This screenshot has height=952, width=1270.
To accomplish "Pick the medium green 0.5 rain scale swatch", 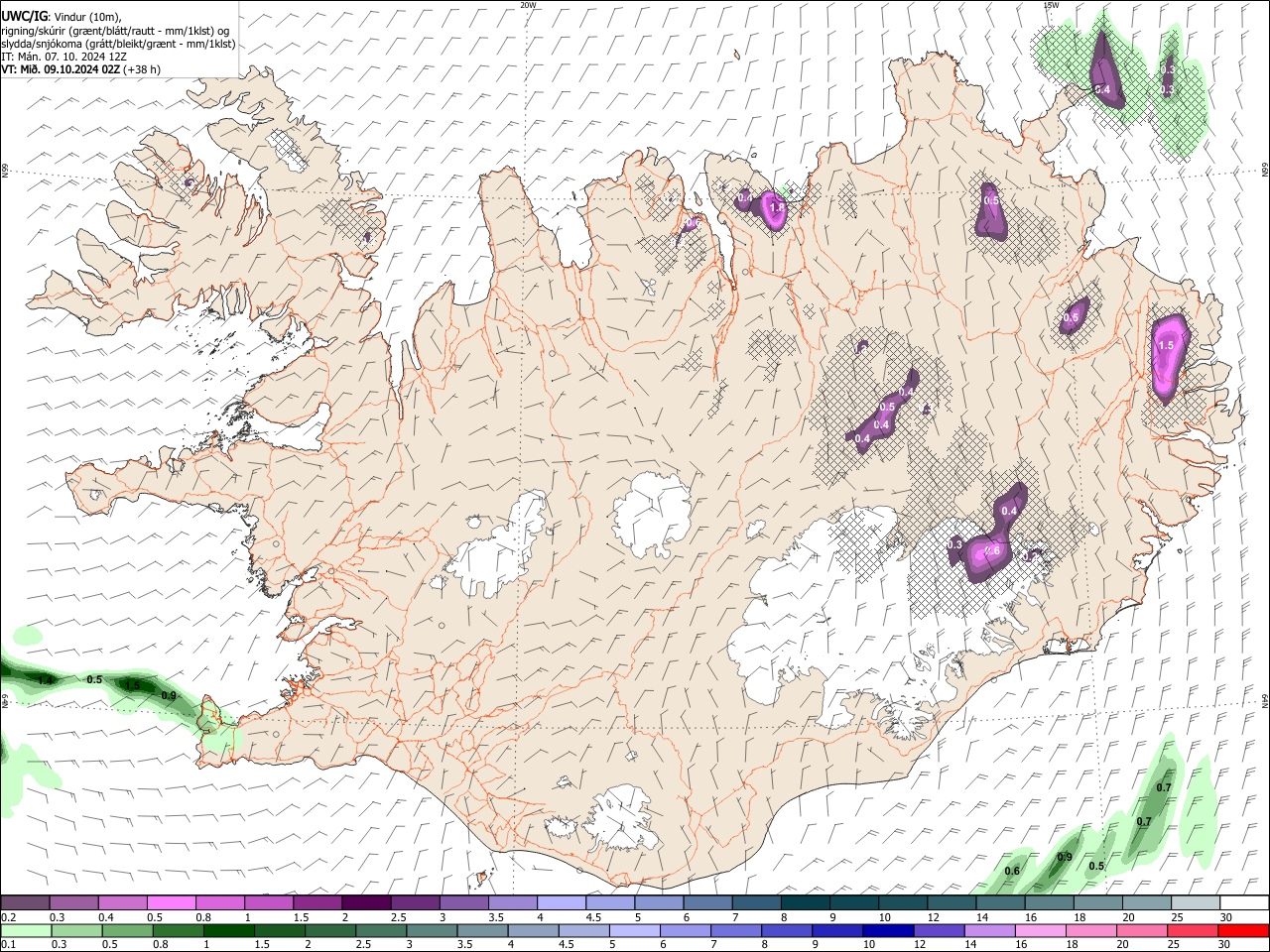I will pyautogui.click(x=127, y=930).
